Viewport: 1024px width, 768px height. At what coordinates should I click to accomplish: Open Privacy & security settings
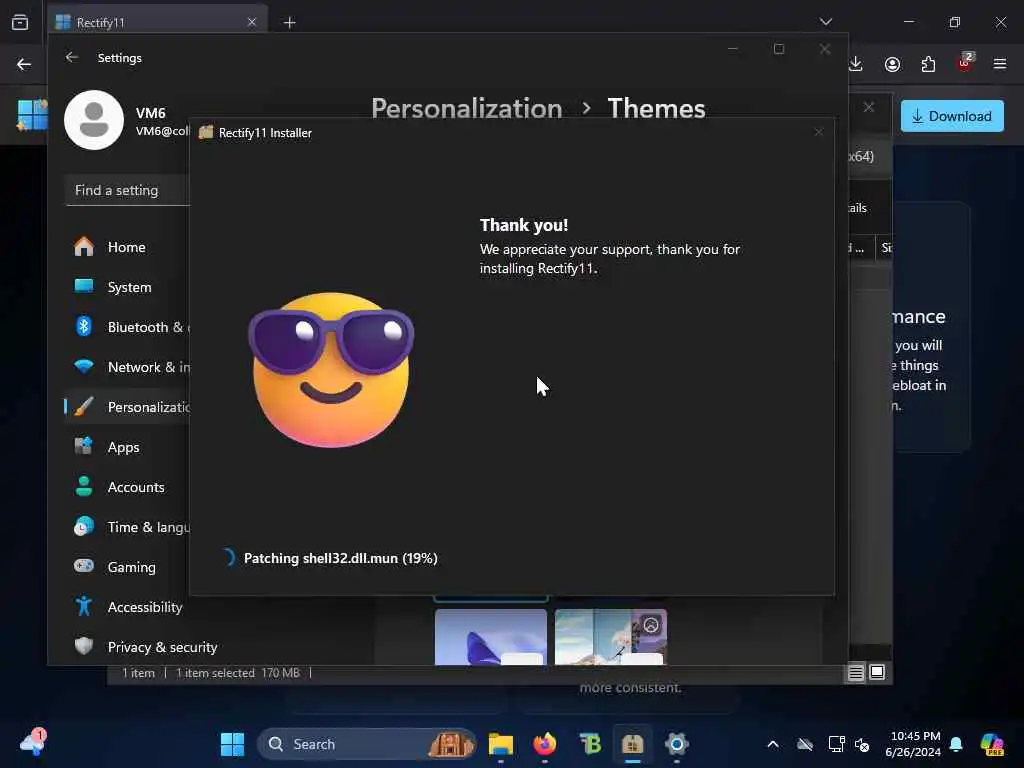(145, 647)
